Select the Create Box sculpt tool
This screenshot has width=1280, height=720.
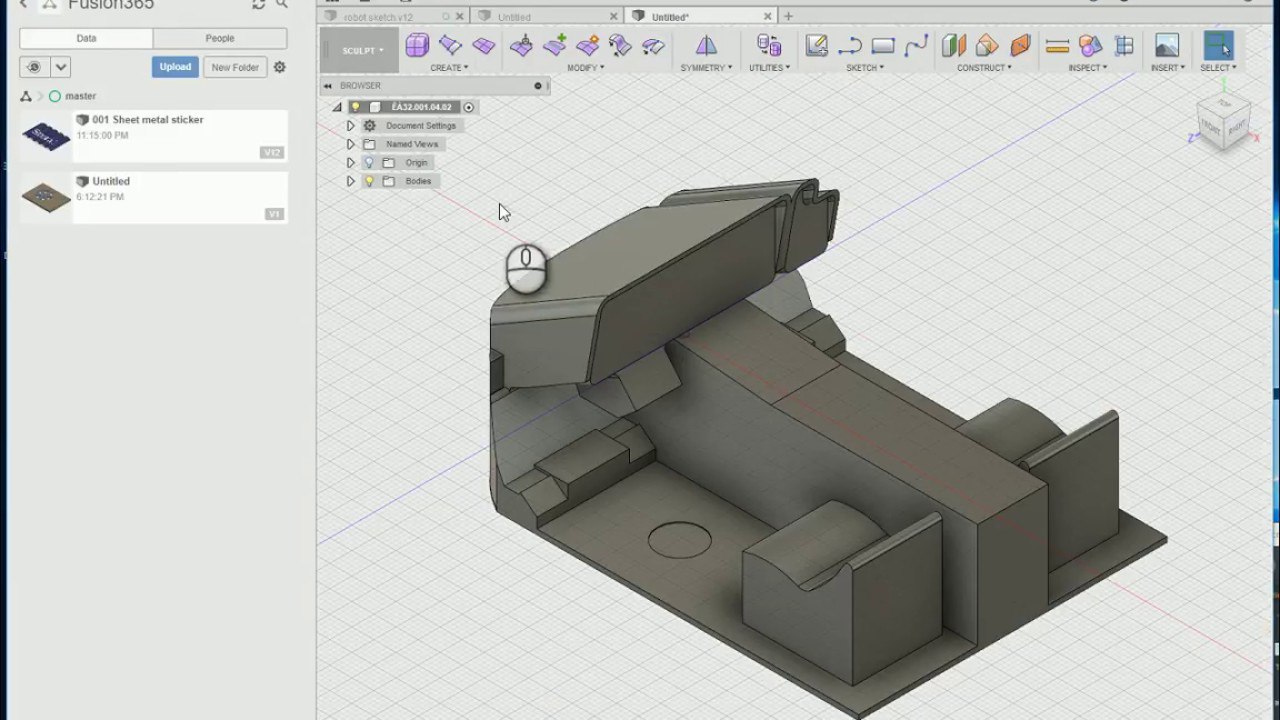point(417,45)
